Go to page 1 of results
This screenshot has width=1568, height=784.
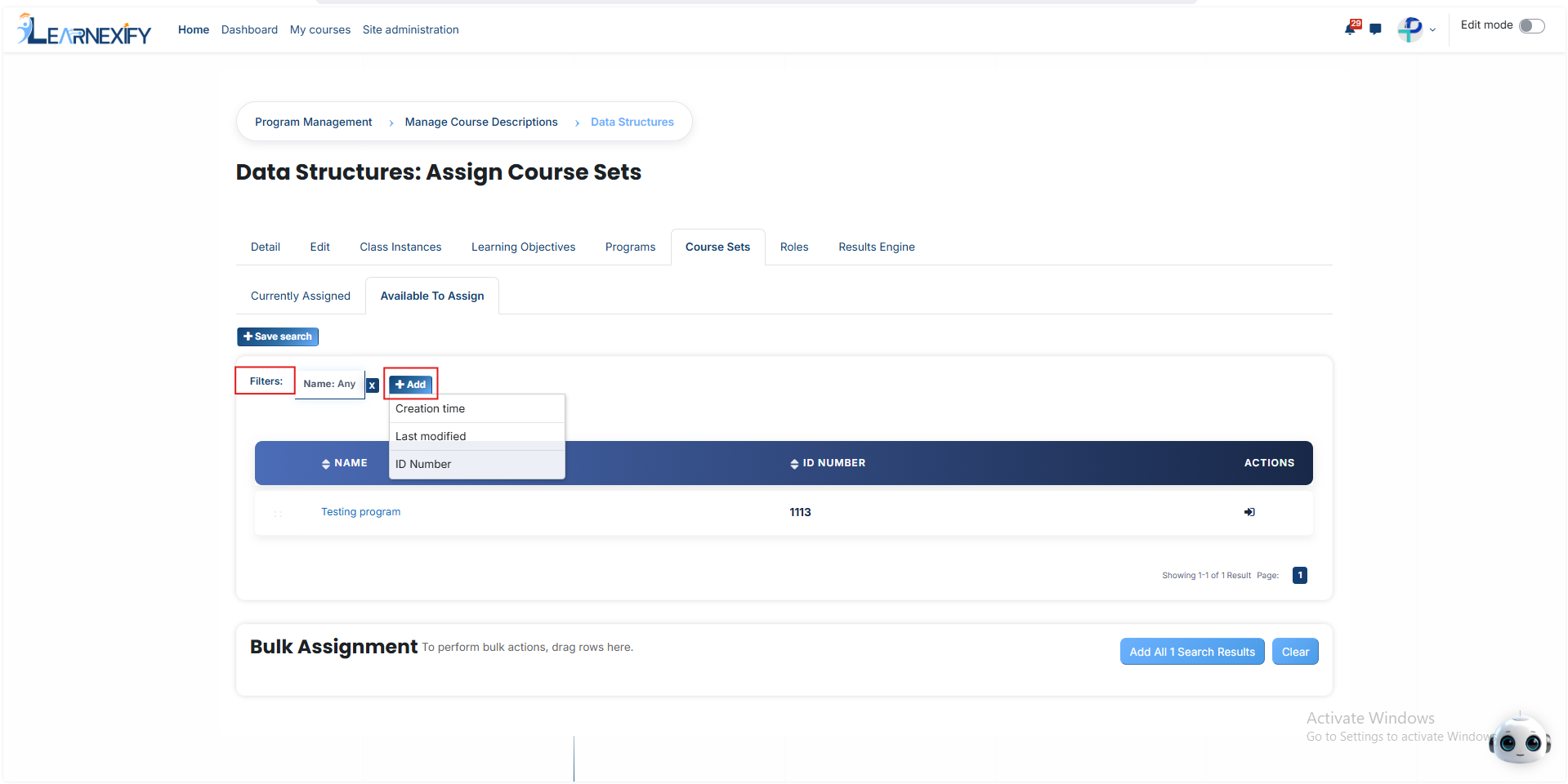coord(1300,576)
